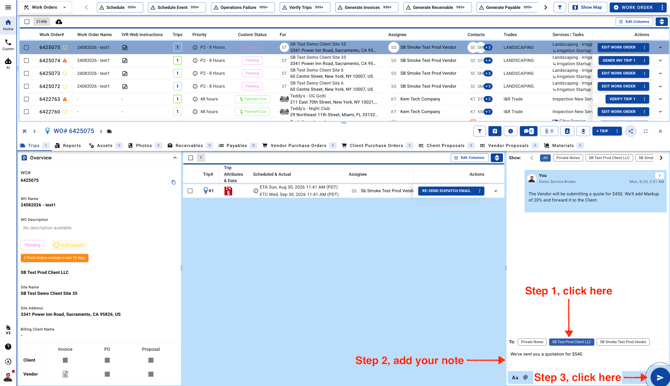670x386 pixels.
Task: Check the box for work order 6425074
Action: 26,60
